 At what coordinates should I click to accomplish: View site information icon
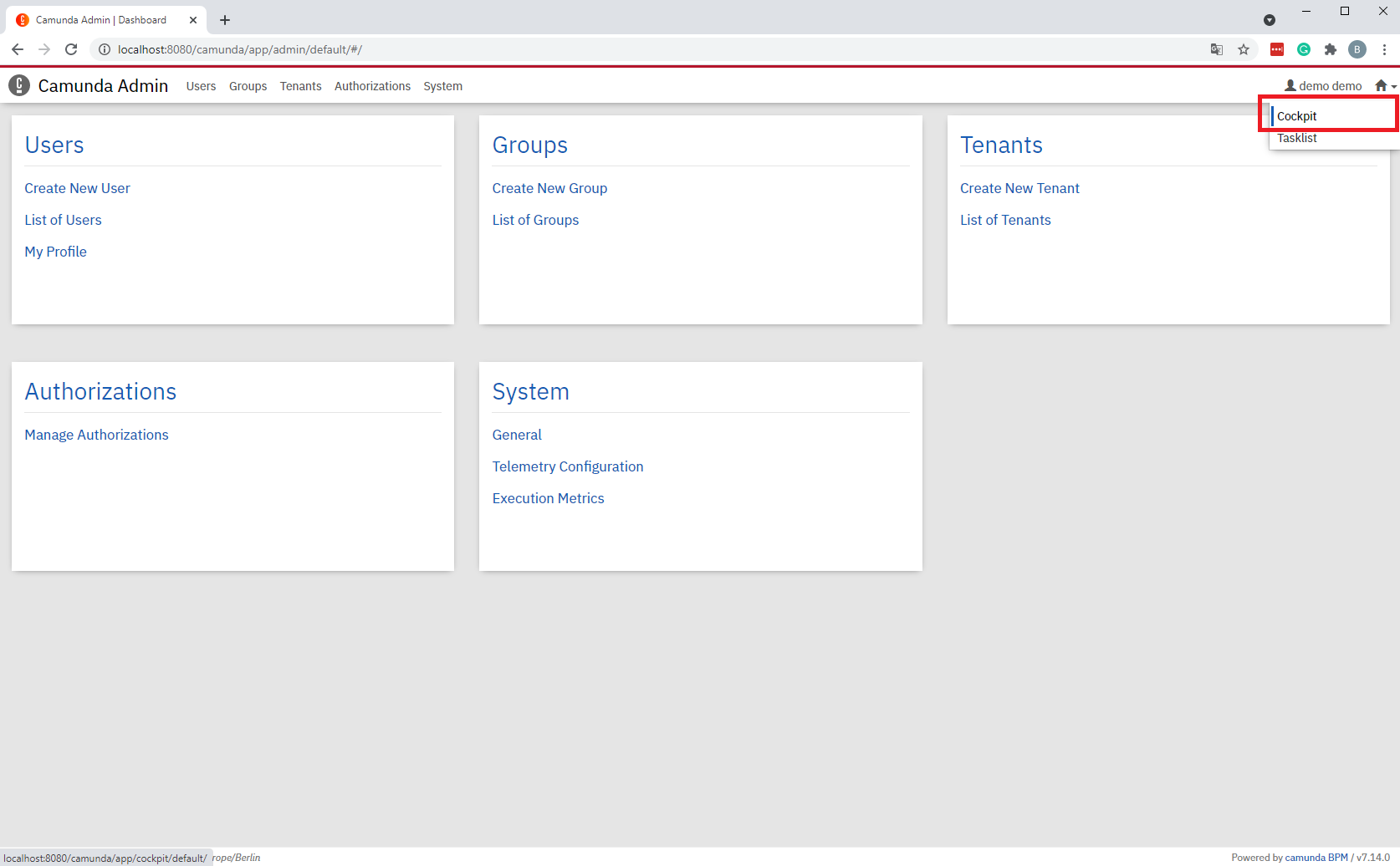[105, 49]
